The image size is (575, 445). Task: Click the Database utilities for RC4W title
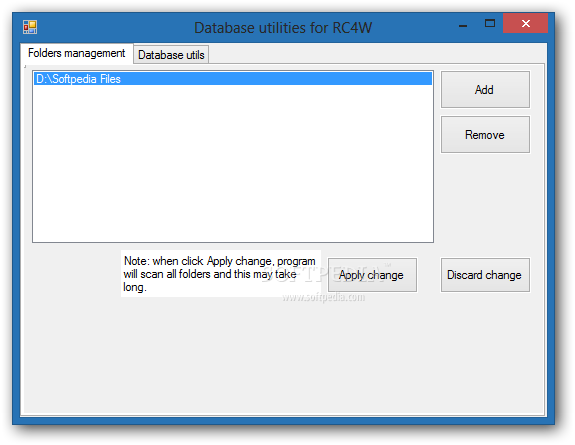coord(283,28)
